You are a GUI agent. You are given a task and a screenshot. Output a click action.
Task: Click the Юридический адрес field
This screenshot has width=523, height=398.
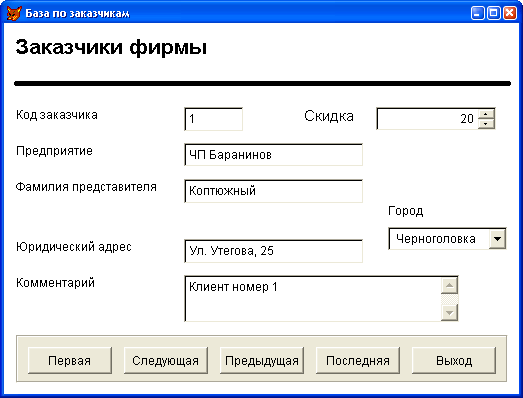[x=274, y=251]
